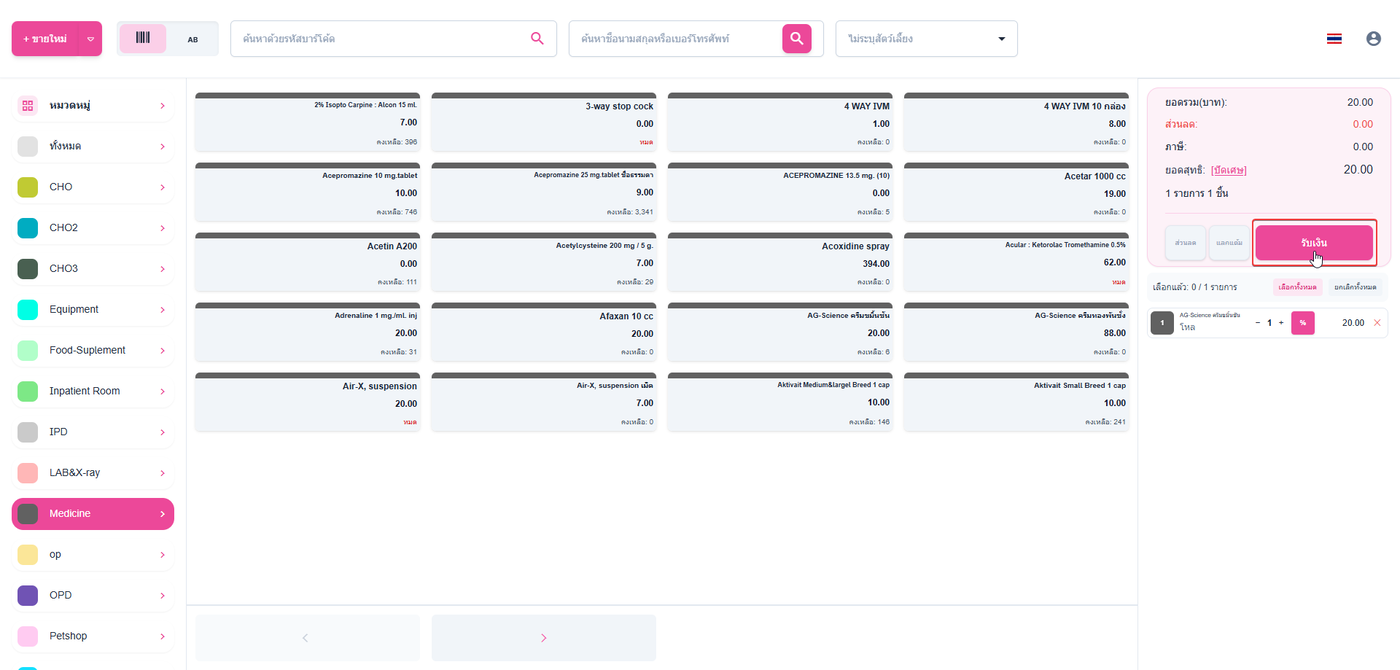Remove AG-Science item with red X
The height and width of the screenshot is (670, 1400).
click(1377, 323)
